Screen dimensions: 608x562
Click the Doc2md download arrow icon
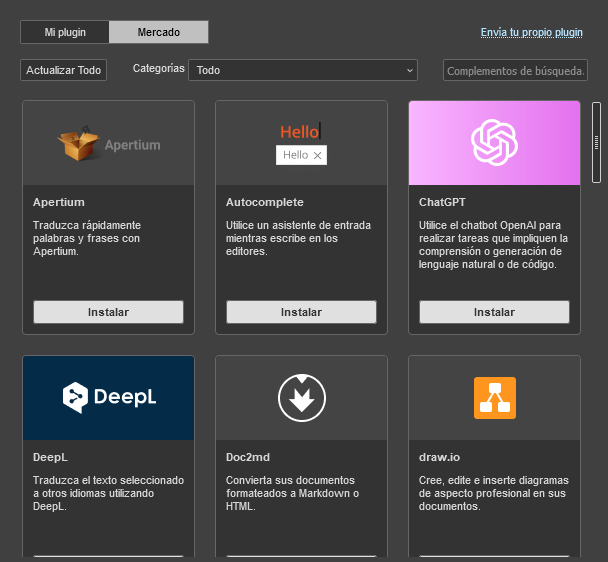point(301,397)
